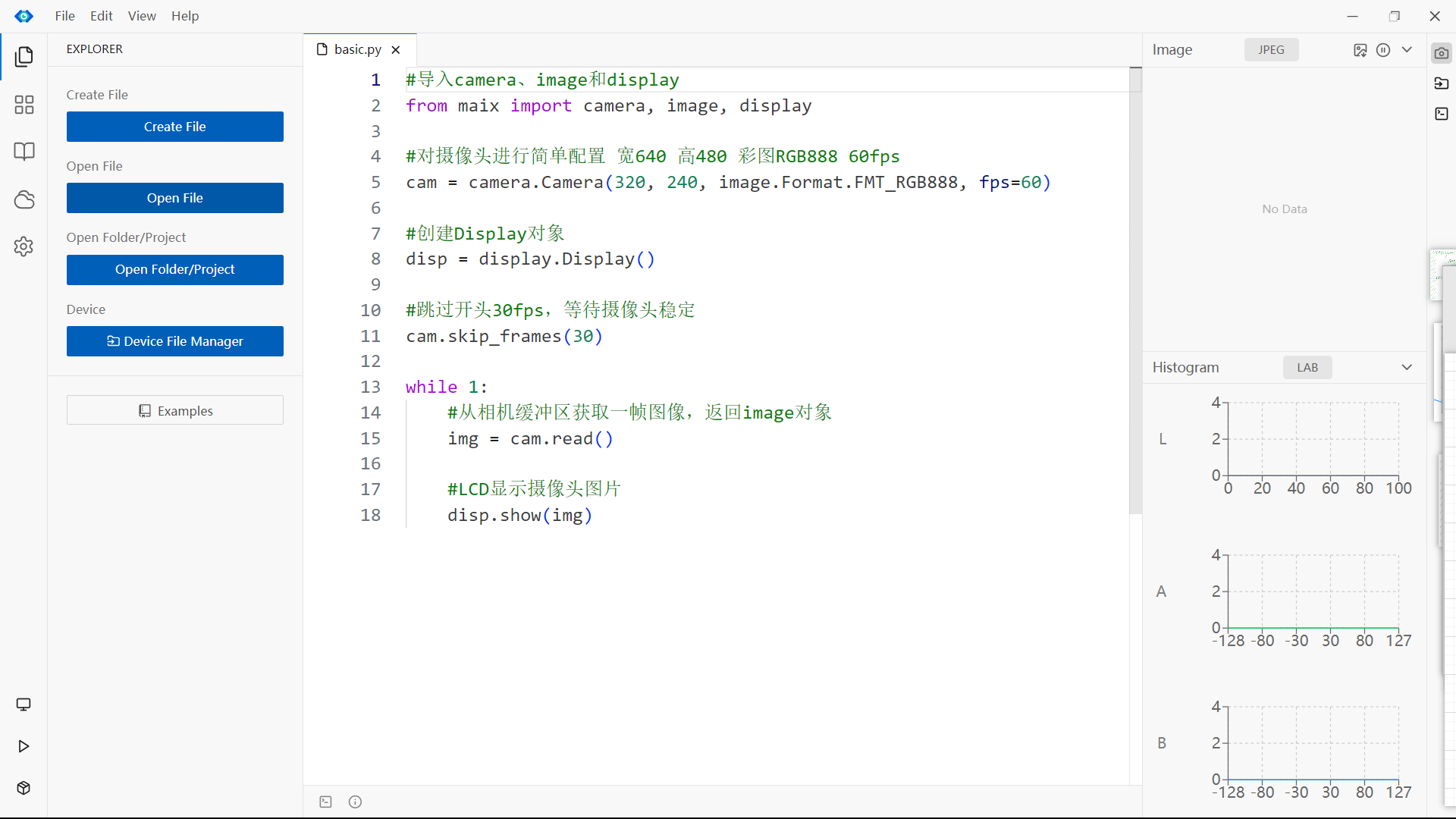Click the Open Folder/Project button

click(x=175, y=270)
